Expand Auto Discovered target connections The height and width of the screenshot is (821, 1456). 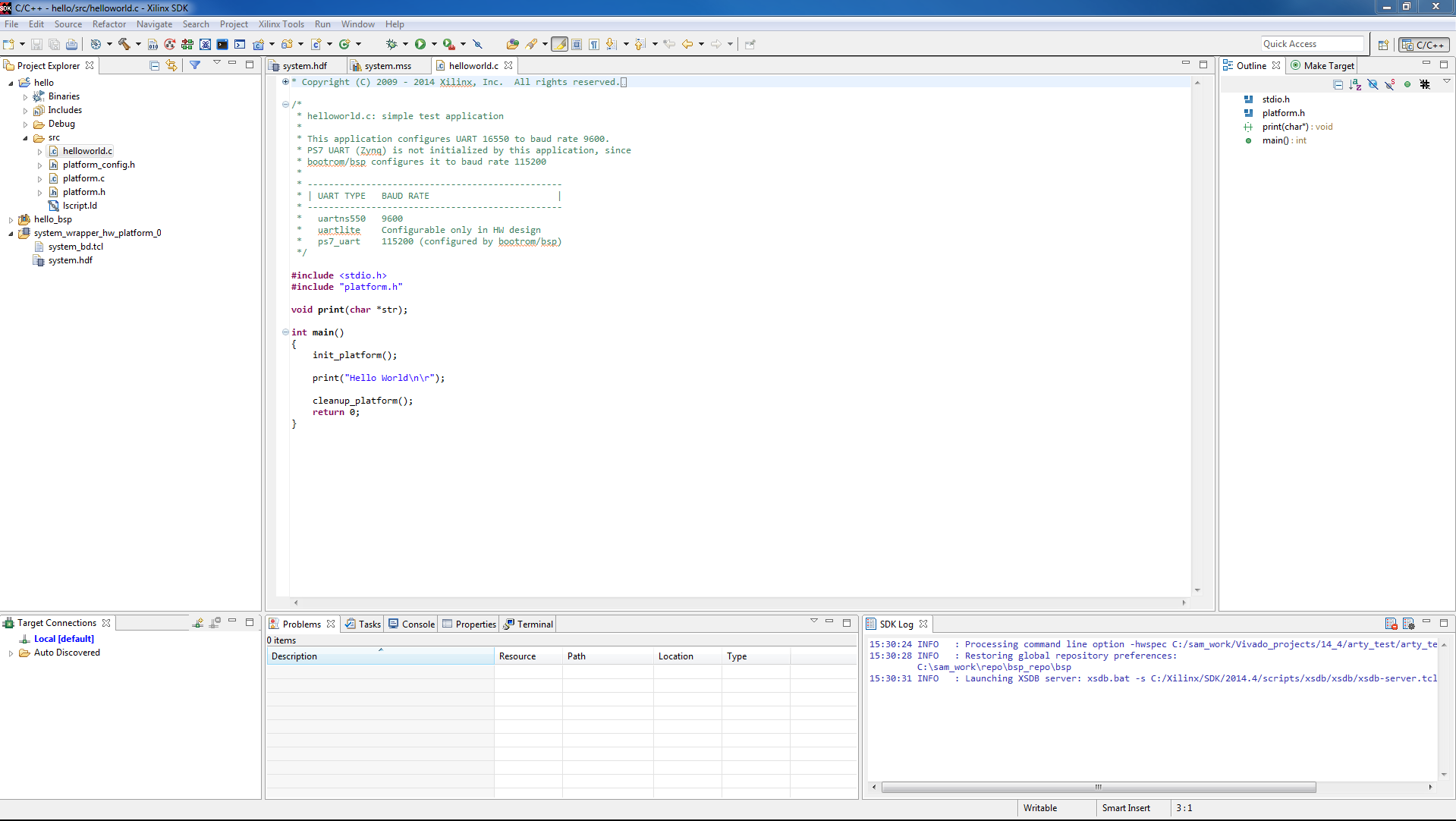(11, 653)
